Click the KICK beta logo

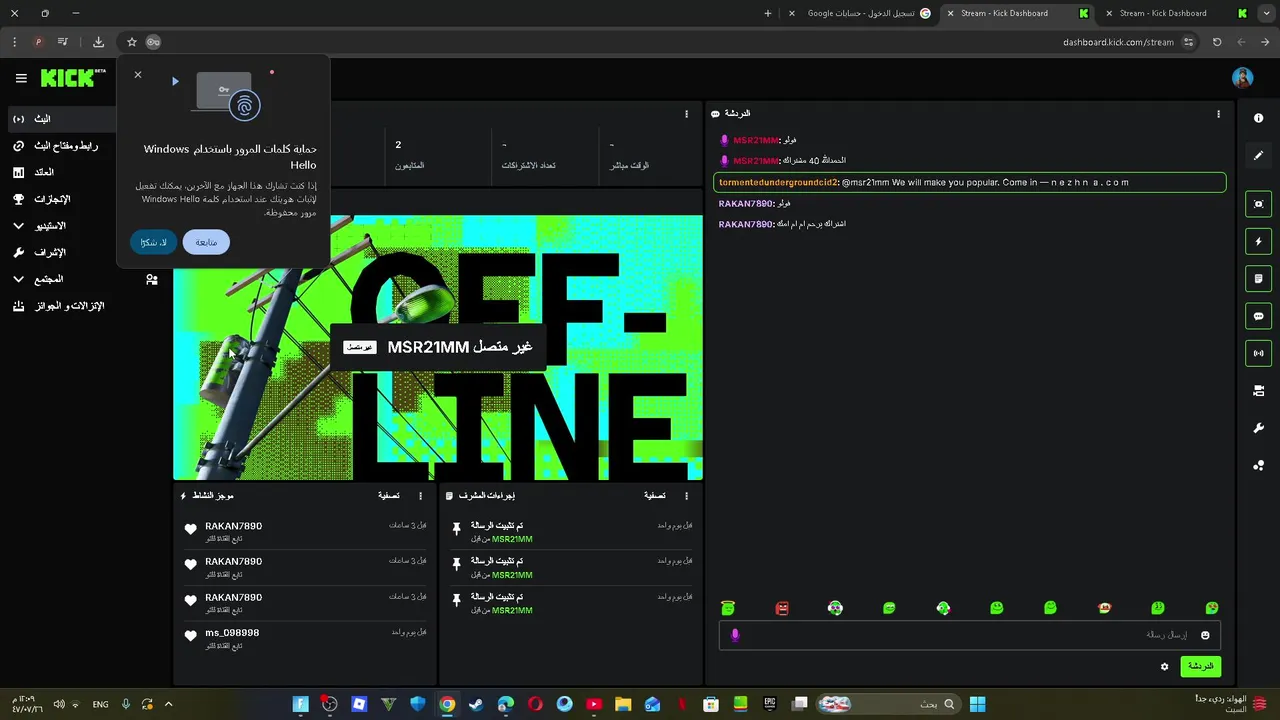point(73,78)
